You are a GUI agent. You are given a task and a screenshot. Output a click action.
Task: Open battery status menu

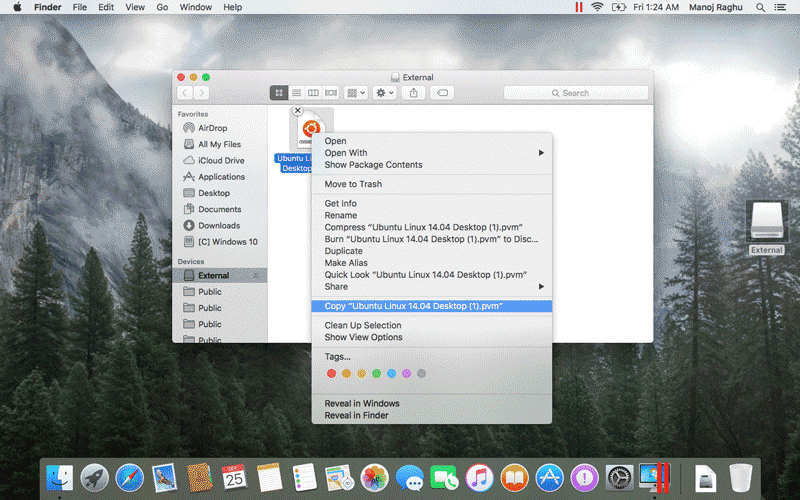click(x=618, y=7)
